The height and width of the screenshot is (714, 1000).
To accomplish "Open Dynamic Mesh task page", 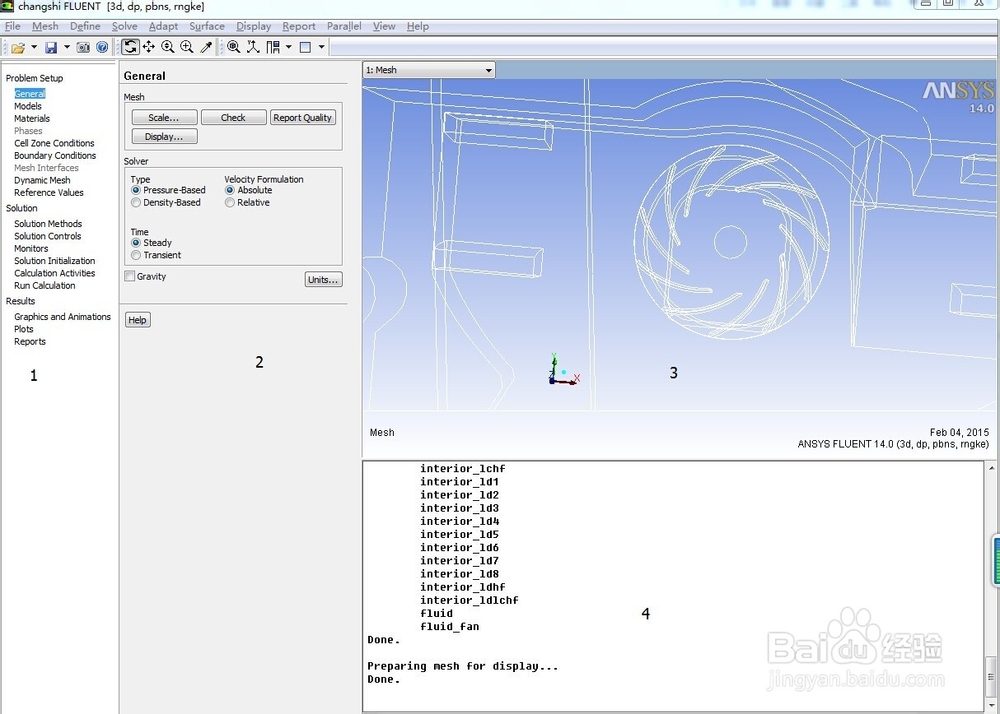I will coord(42,180).
